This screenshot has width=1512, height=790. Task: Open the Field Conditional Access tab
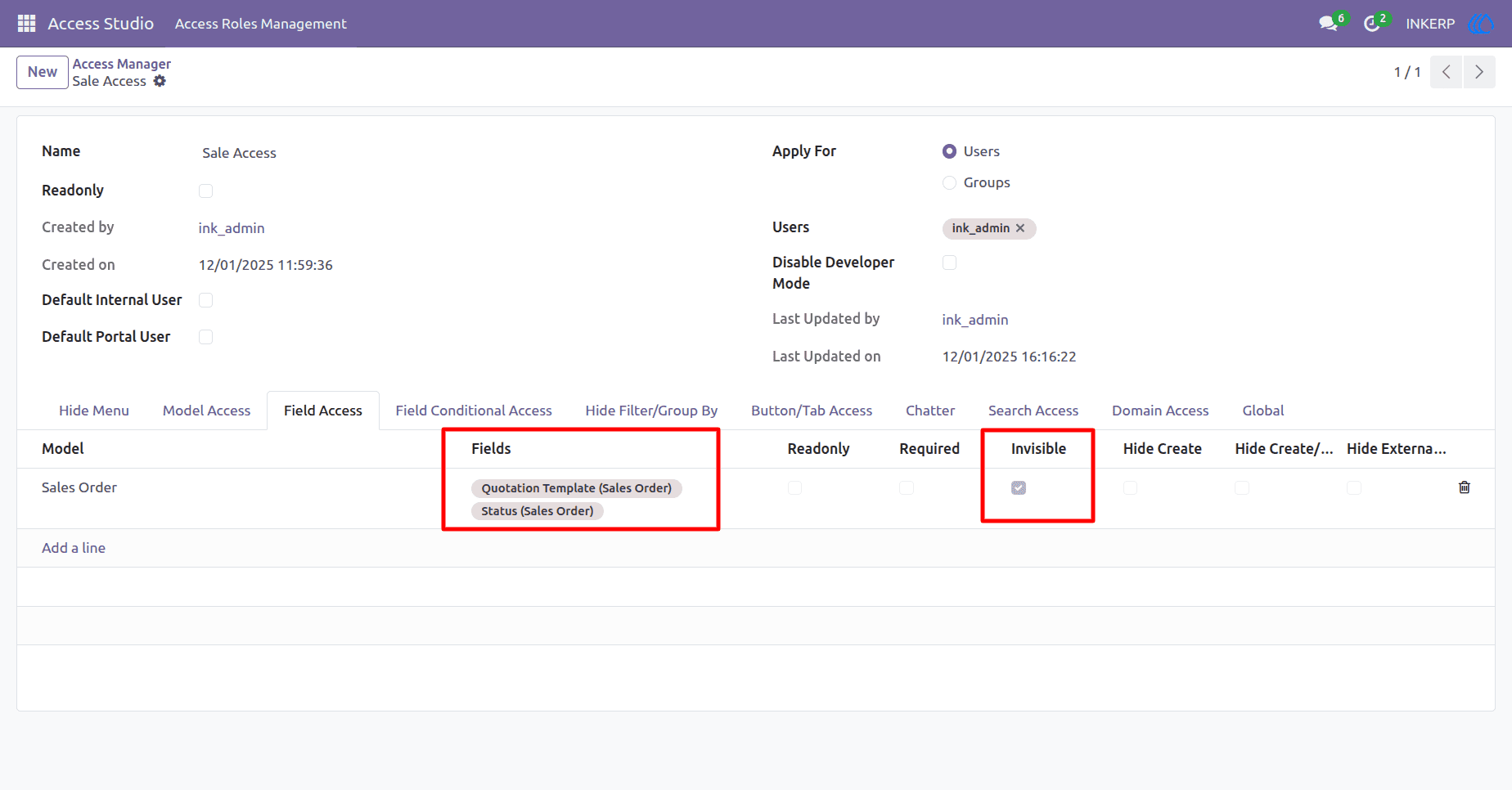(474, 411)
